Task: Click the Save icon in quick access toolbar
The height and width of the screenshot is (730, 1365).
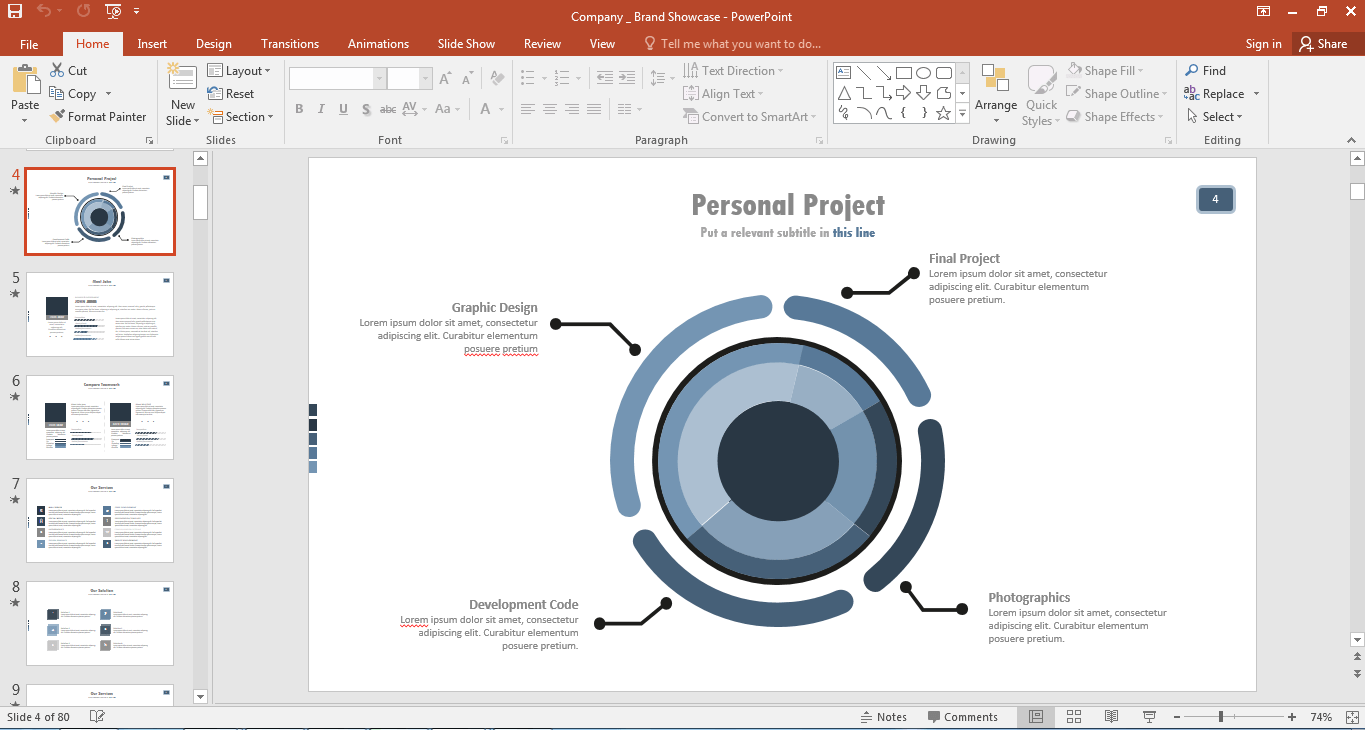Action: tap(15, 12)
